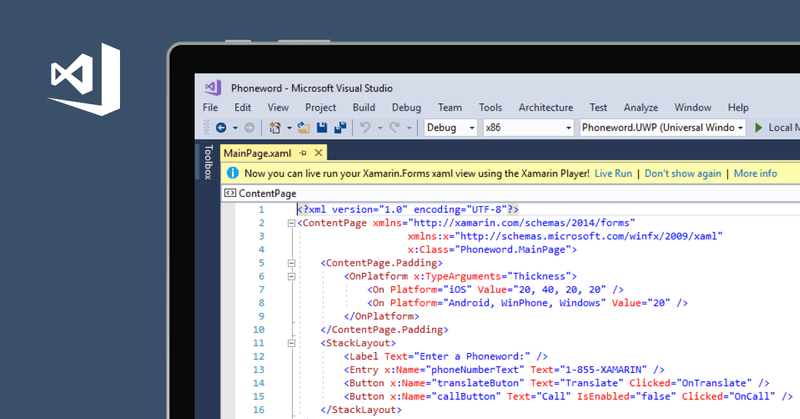The height and width of the screenshot is (419, 800).
Task: Collapse the OnPlatform block on line 6
Action: [291, 276]
